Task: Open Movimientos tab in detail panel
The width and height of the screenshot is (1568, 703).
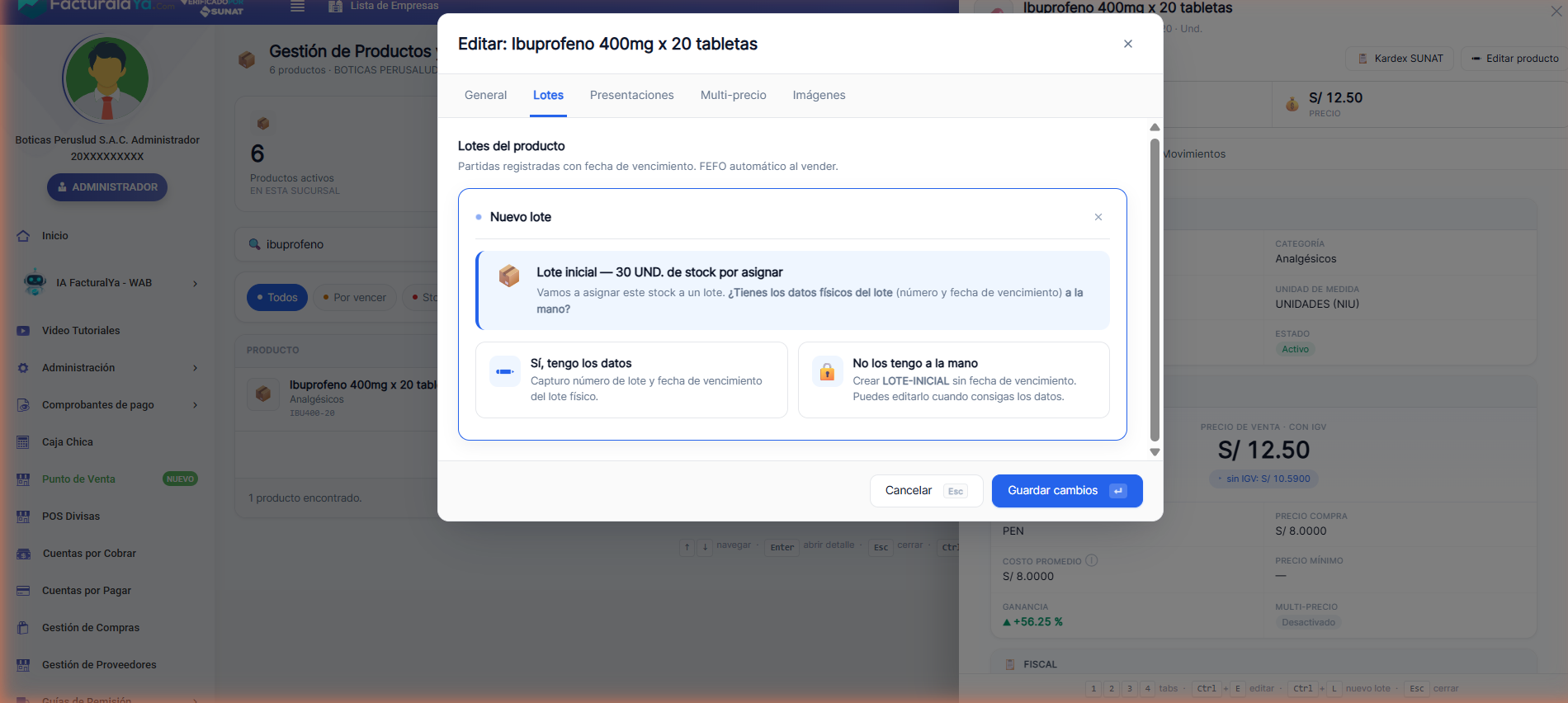Action: pos(1193,154)
